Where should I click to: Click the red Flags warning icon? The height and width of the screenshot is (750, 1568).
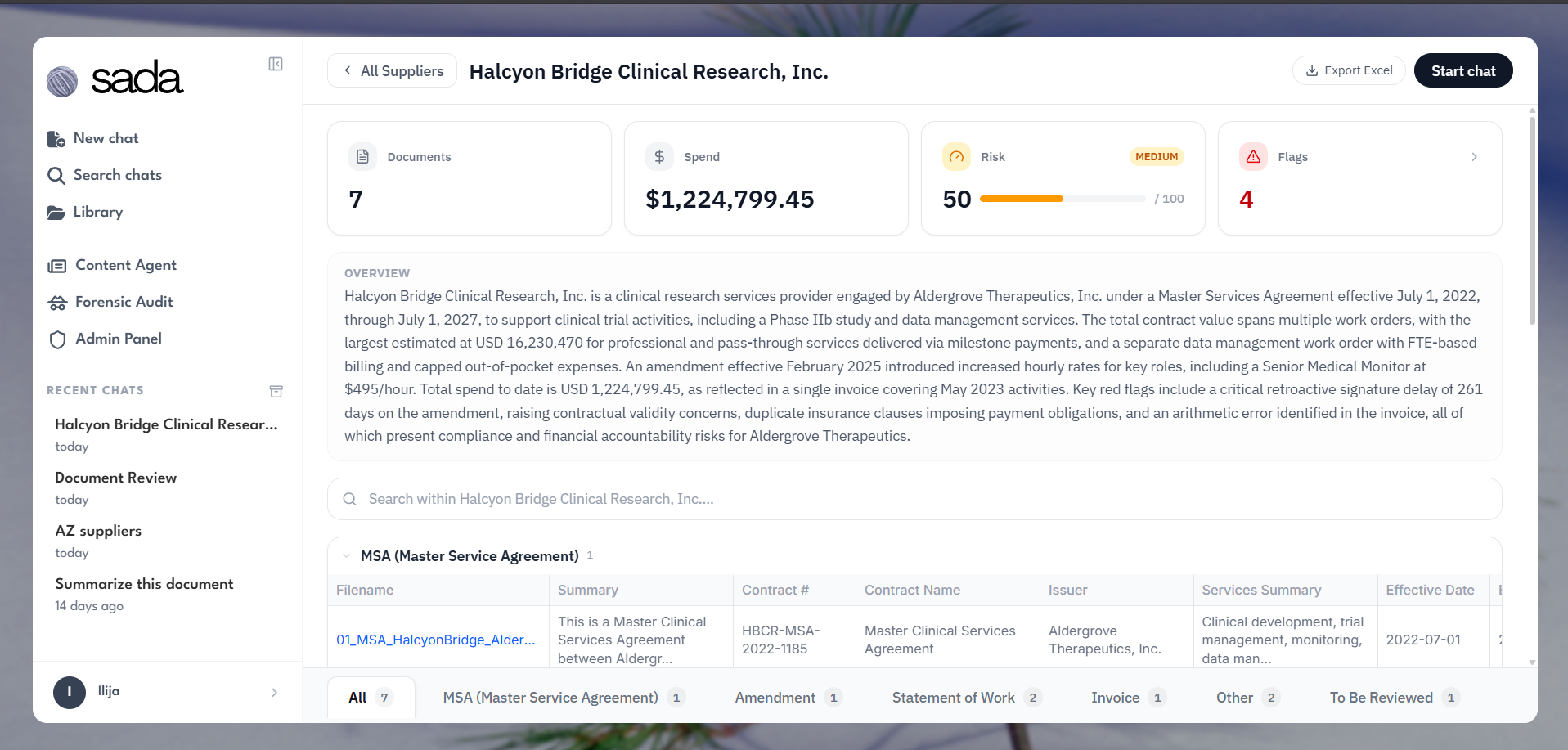1253,157
